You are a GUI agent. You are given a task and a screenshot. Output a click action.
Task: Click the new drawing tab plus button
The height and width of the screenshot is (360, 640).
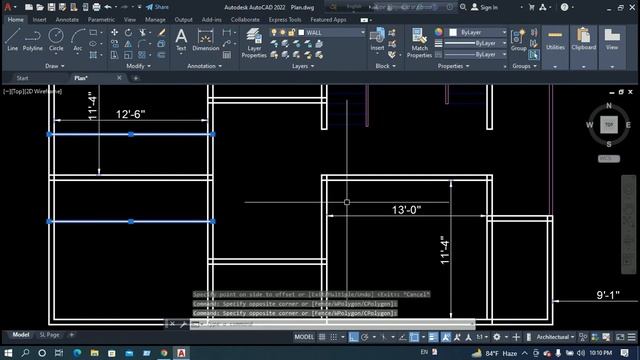coord(136,78)
